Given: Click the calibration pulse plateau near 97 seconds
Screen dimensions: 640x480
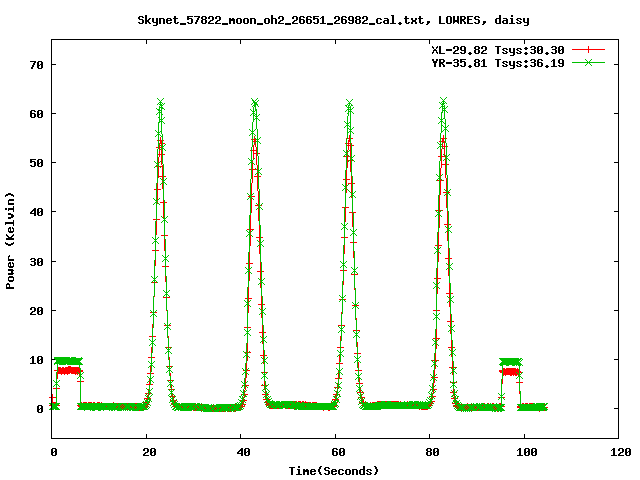Looking at the screenshot, I should click(x=511, y=362).
